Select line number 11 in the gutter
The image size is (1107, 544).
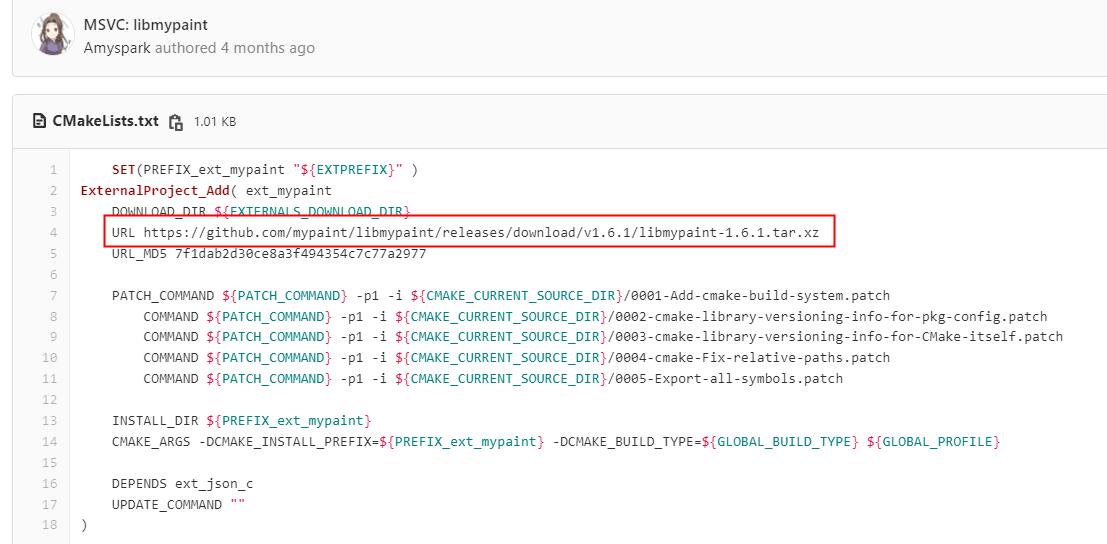click(x=50, y=379)
